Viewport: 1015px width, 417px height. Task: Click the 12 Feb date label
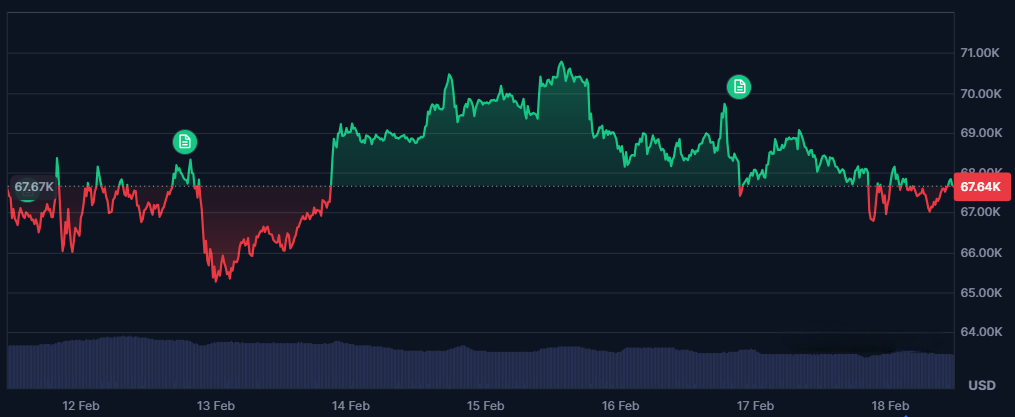click(x=81, y=406)
